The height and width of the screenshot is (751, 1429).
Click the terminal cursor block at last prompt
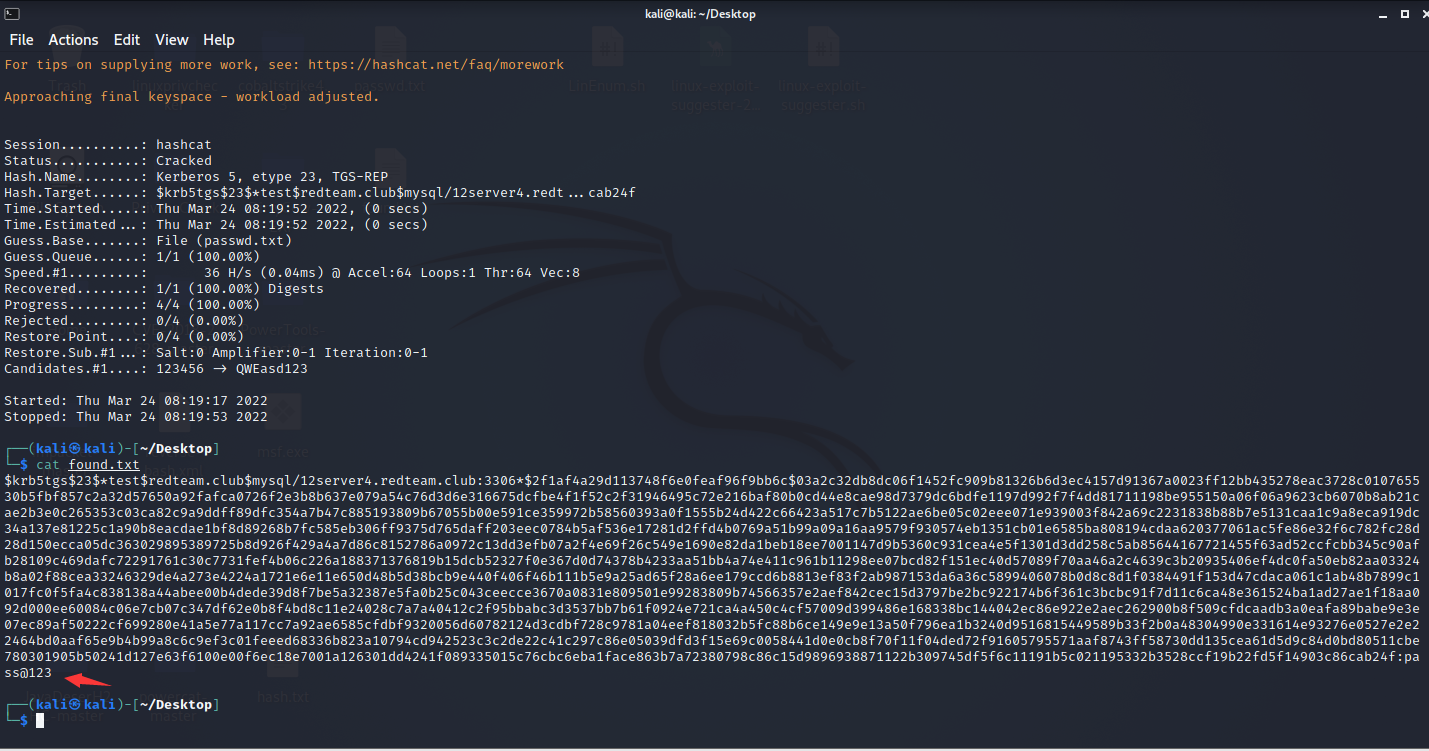(x=40, y=720)
